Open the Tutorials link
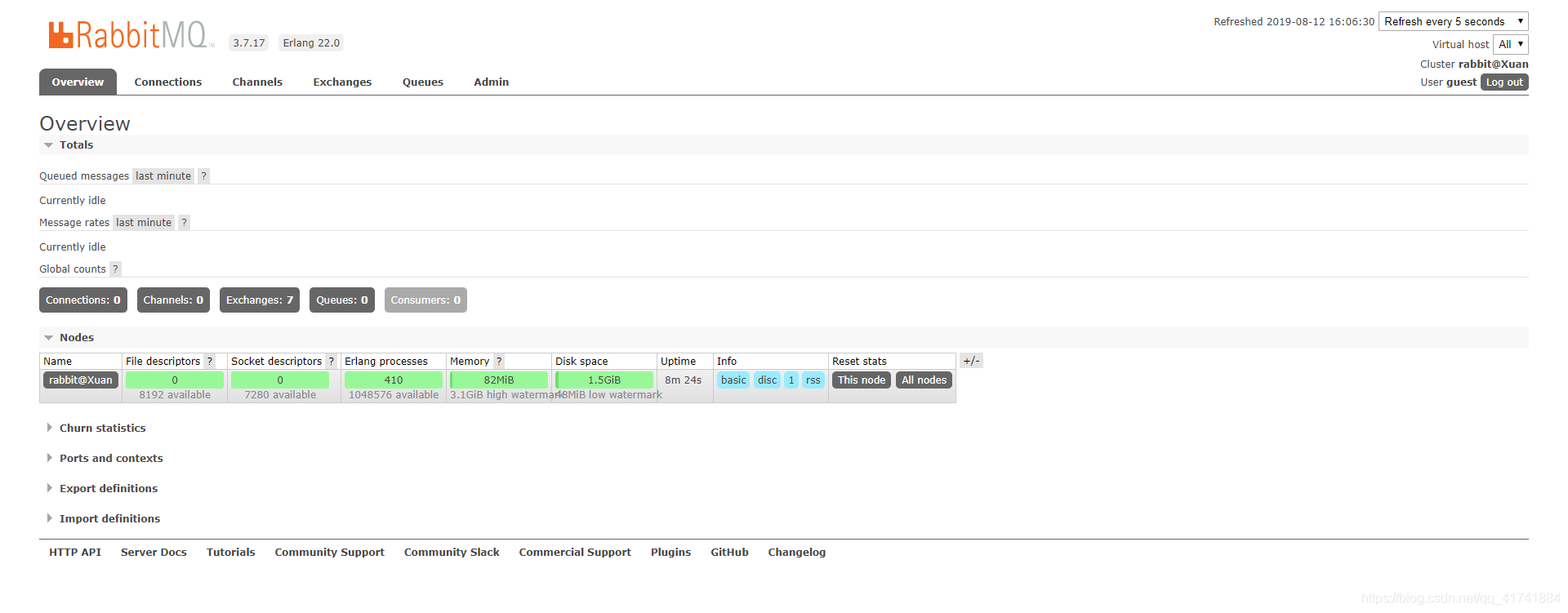The width and height of the screenshot is (1568, 613). (231, 552)
